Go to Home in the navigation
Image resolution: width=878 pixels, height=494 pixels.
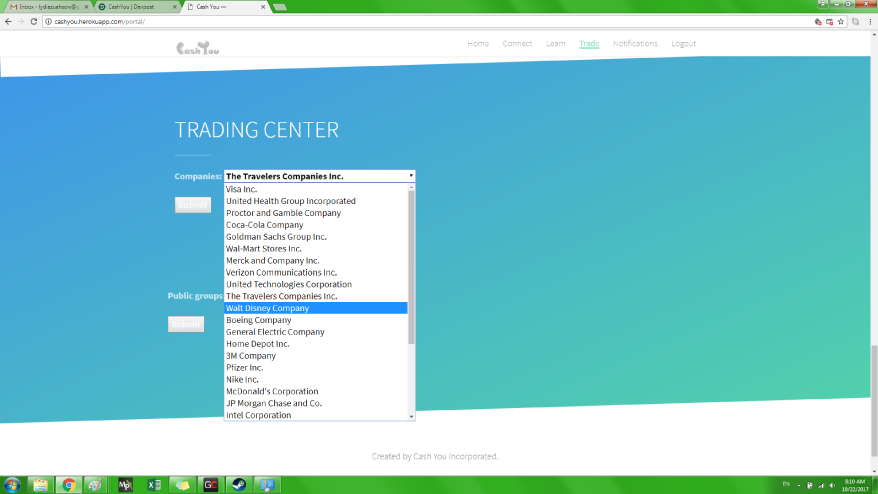(x=478, y=44)
